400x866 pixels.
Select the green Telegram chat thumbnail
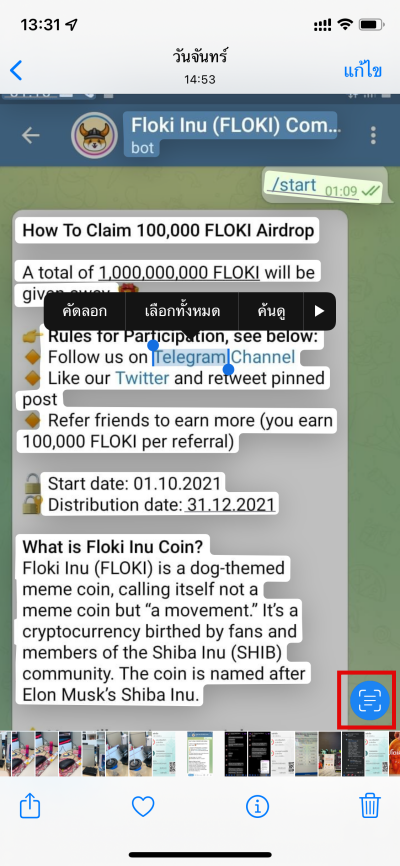[x=199, y=754]
